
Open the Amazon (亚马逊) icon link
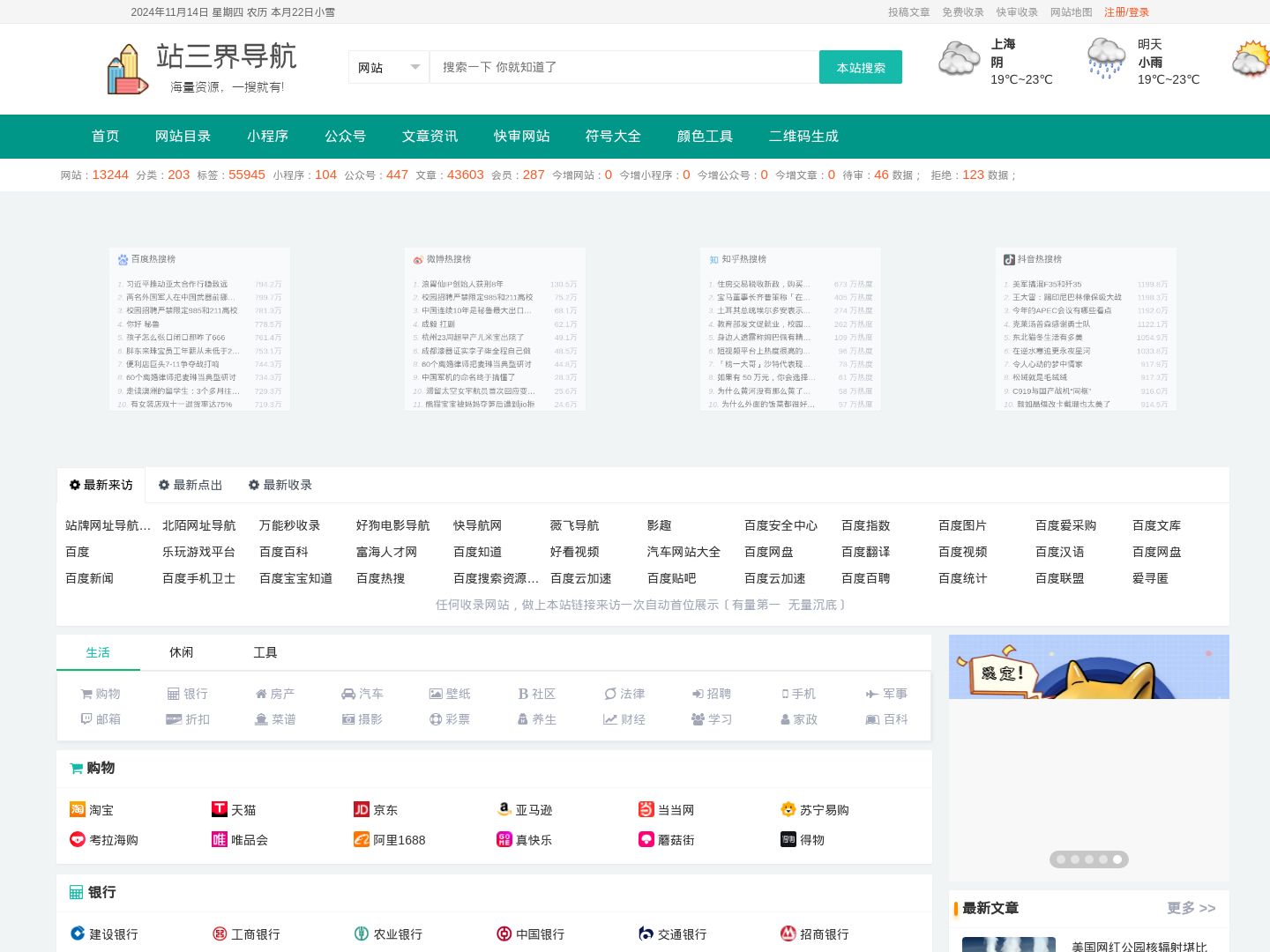504,809
